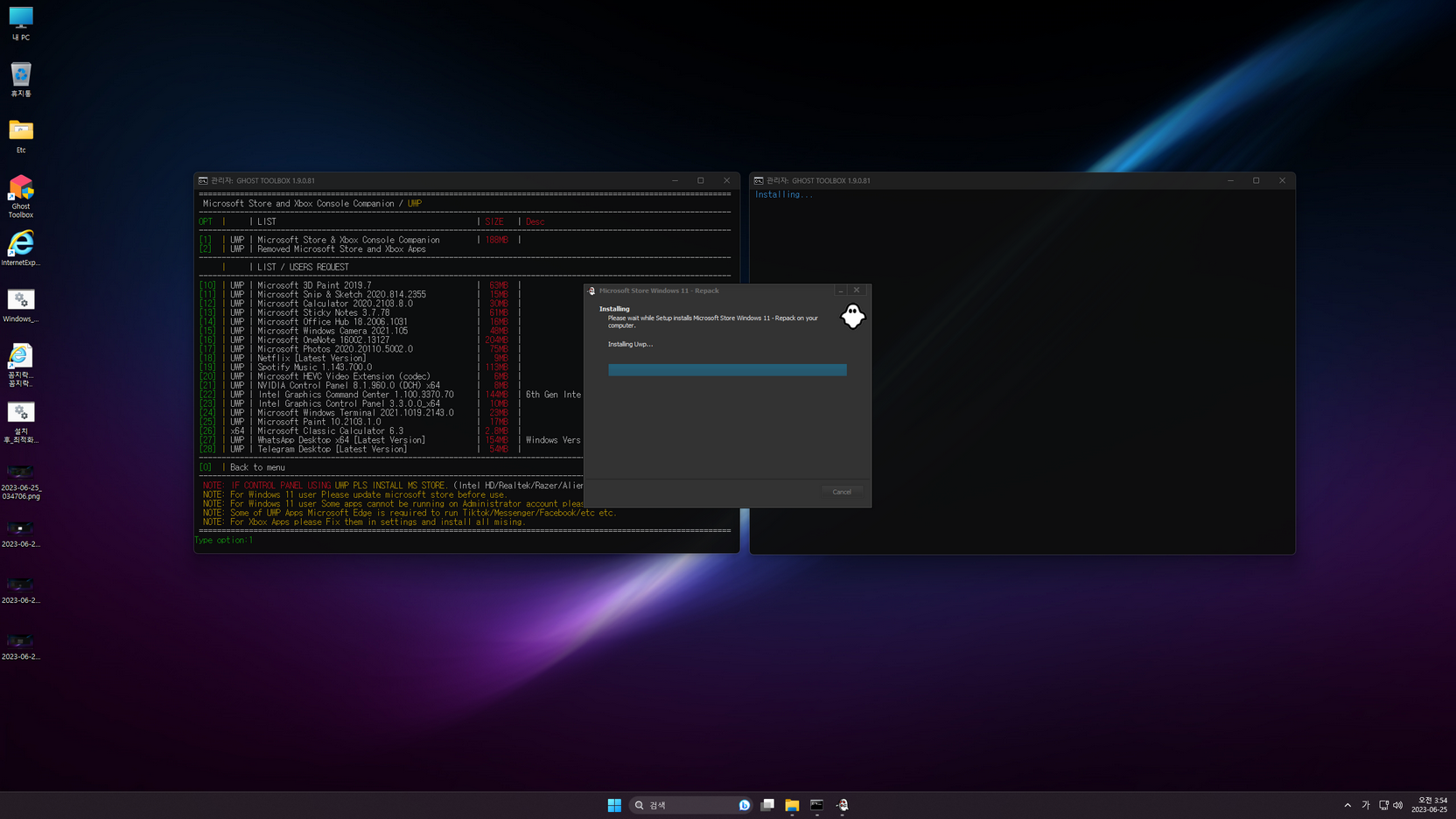Click the right Ghost Toolbox window cmd icon
Image resolution: width=1456 pixels, height=819 pixels.
click(x=759, y=181)
